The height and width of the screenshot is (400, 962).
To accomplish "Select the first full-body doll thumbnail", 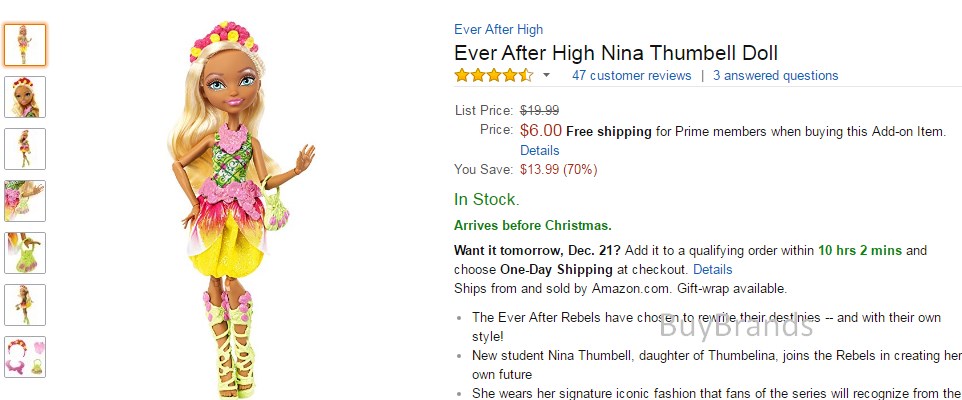I will pos(25,45).
